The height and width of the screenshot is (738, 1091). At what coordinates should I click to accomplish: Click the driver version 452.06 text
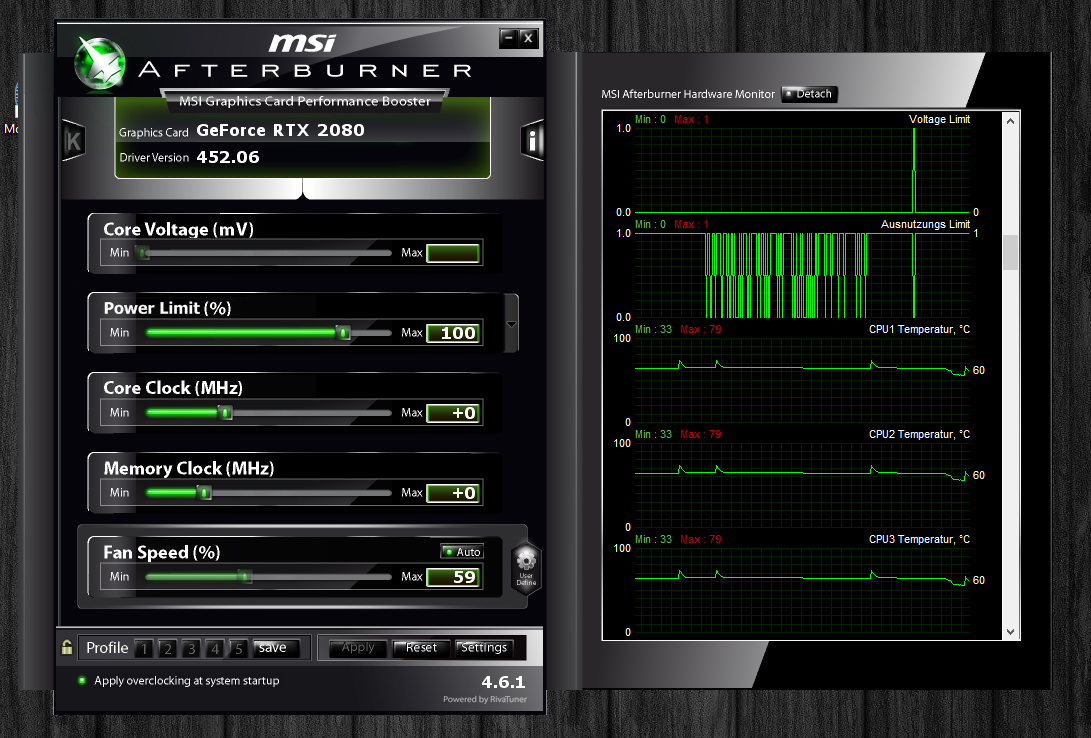click(228, 157)
